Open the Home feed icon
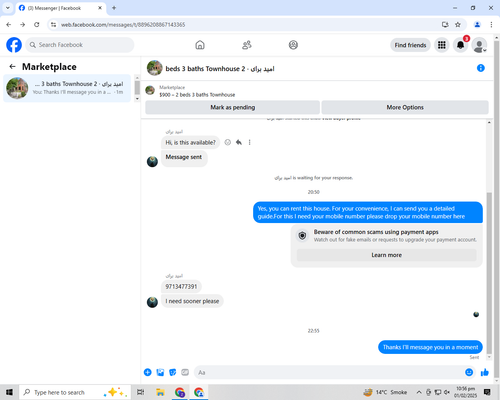Image resolution: width=500 pixels, height=400 pixels. (x=200, y=45)
